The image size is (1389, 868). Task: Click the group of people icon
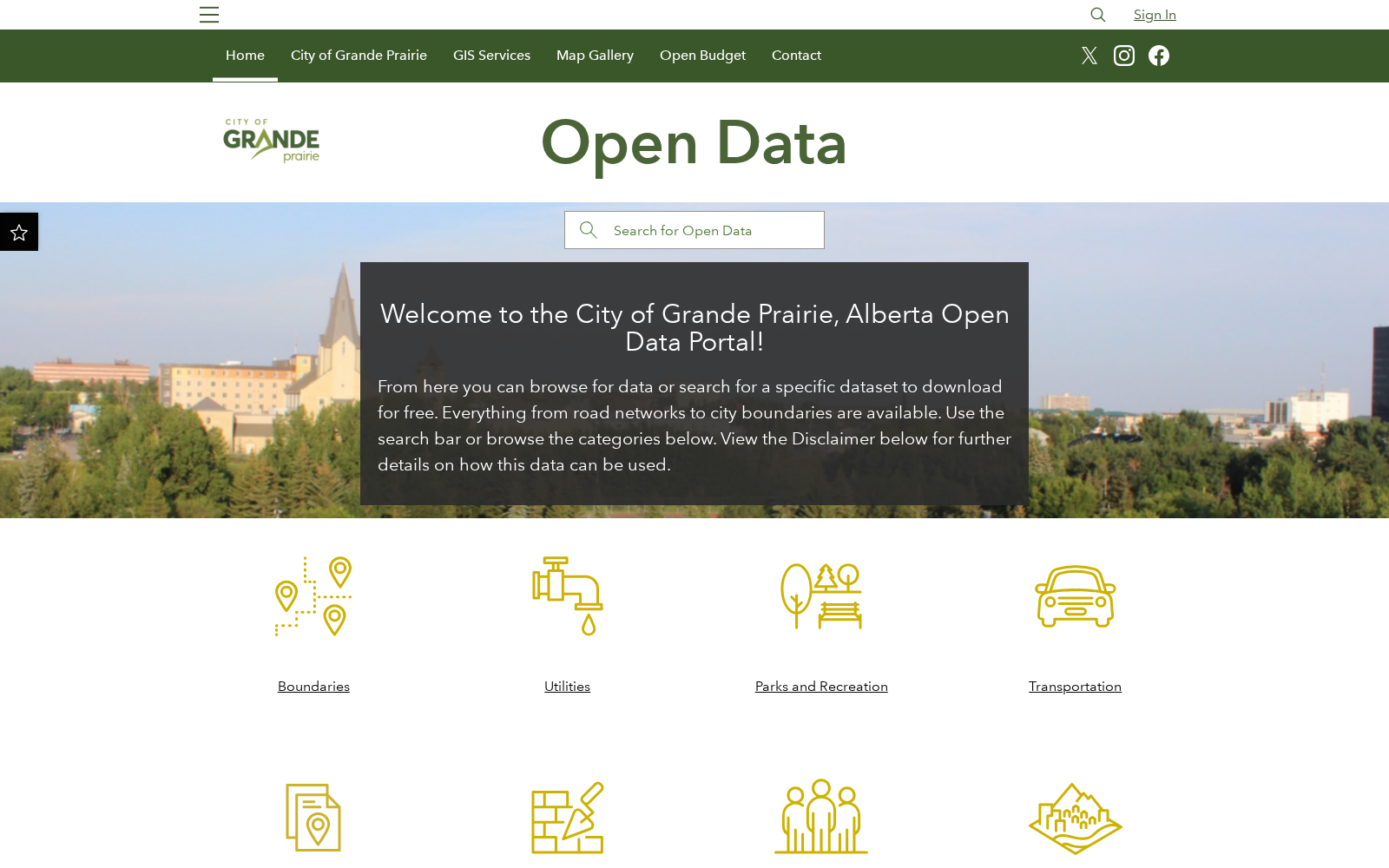821,817
